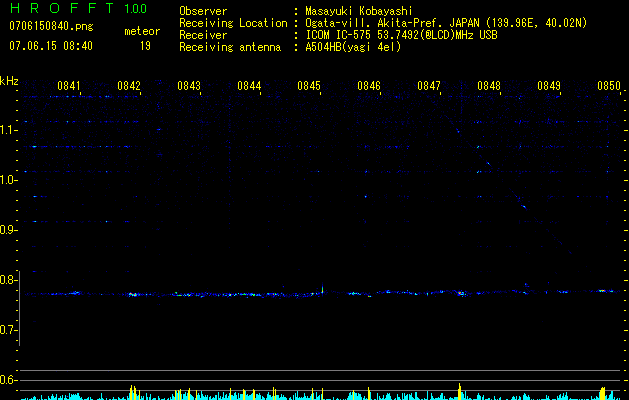Click the 0844 time axis marker
This screenshot has height=400, width=629.
(x=249, y=86)
